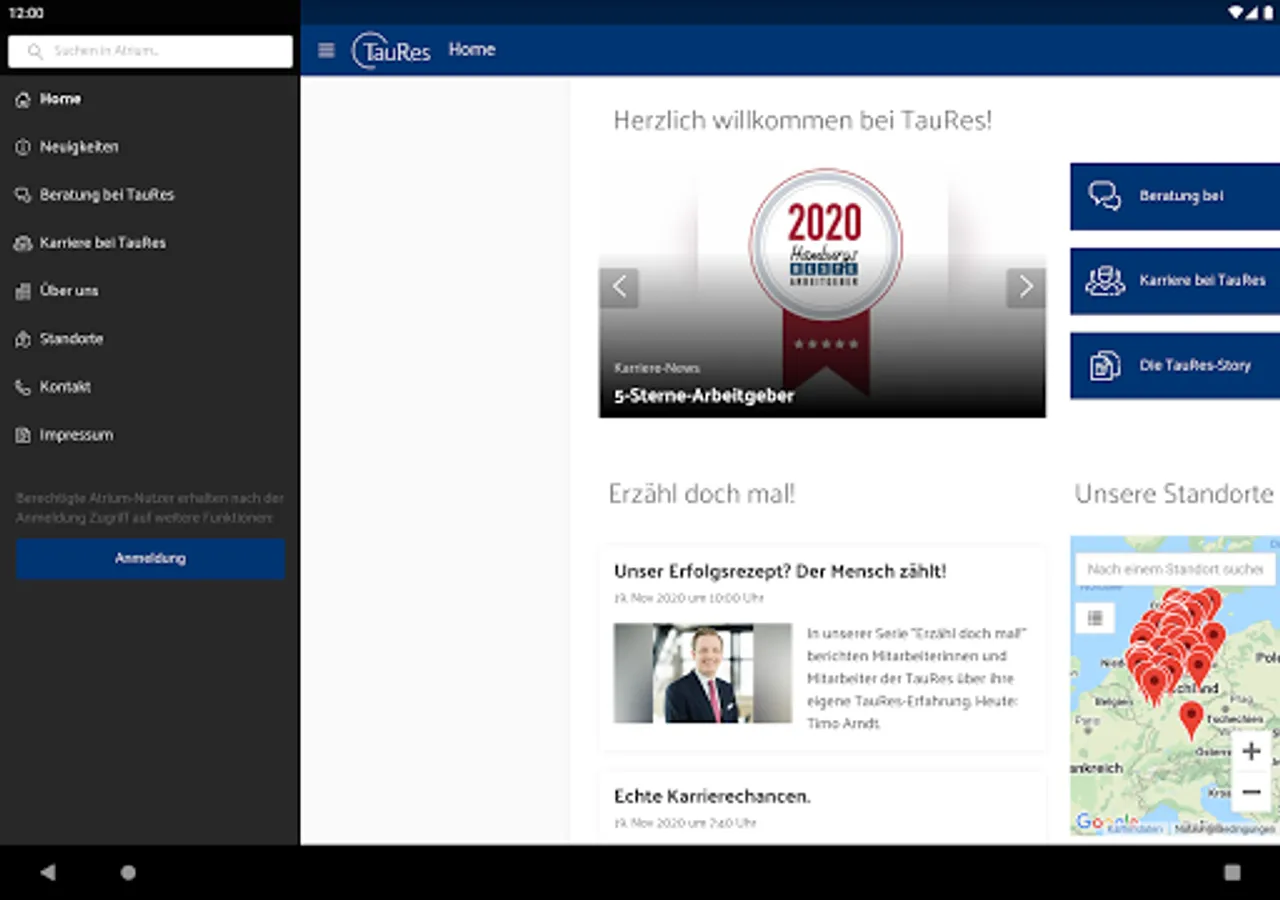Click the search magnifier icon in sidebar
The image size is (1280, 900).
click(x=36, y=51)
